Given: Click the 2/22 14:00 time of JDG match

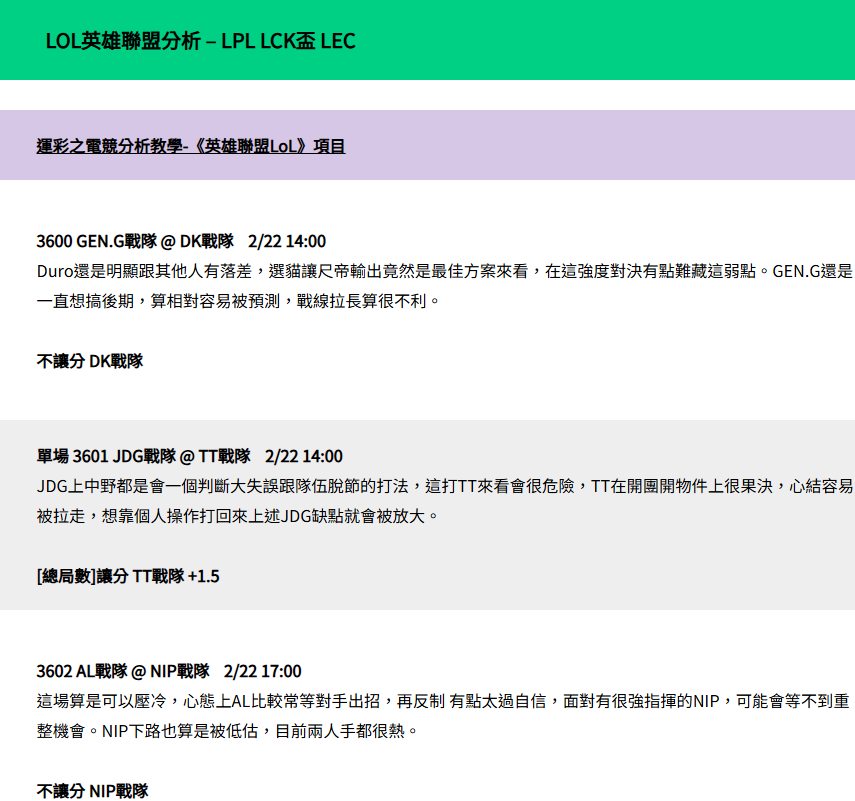Looking at the screenshot, I should coord(304,456).
